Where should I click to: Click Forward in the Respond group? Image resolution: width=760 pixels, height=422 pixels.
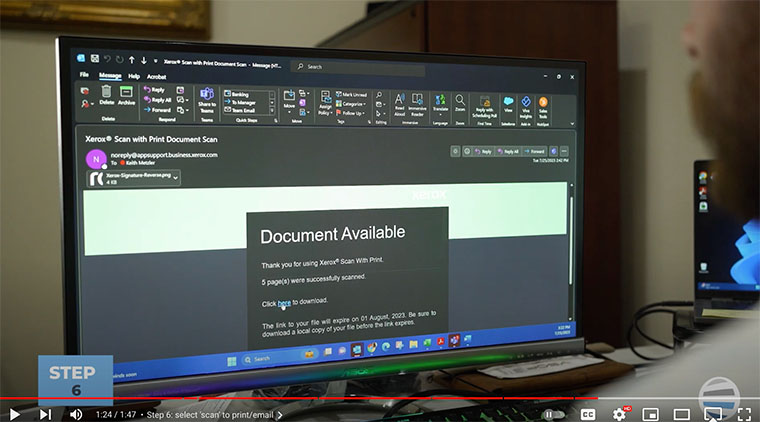point(157,110)
